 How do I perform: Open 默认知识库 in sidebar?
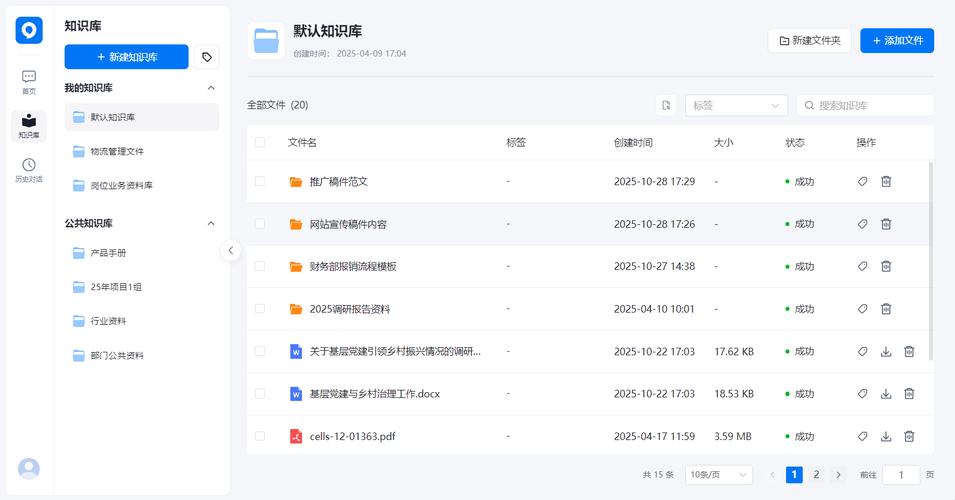[x=142, y=117]
